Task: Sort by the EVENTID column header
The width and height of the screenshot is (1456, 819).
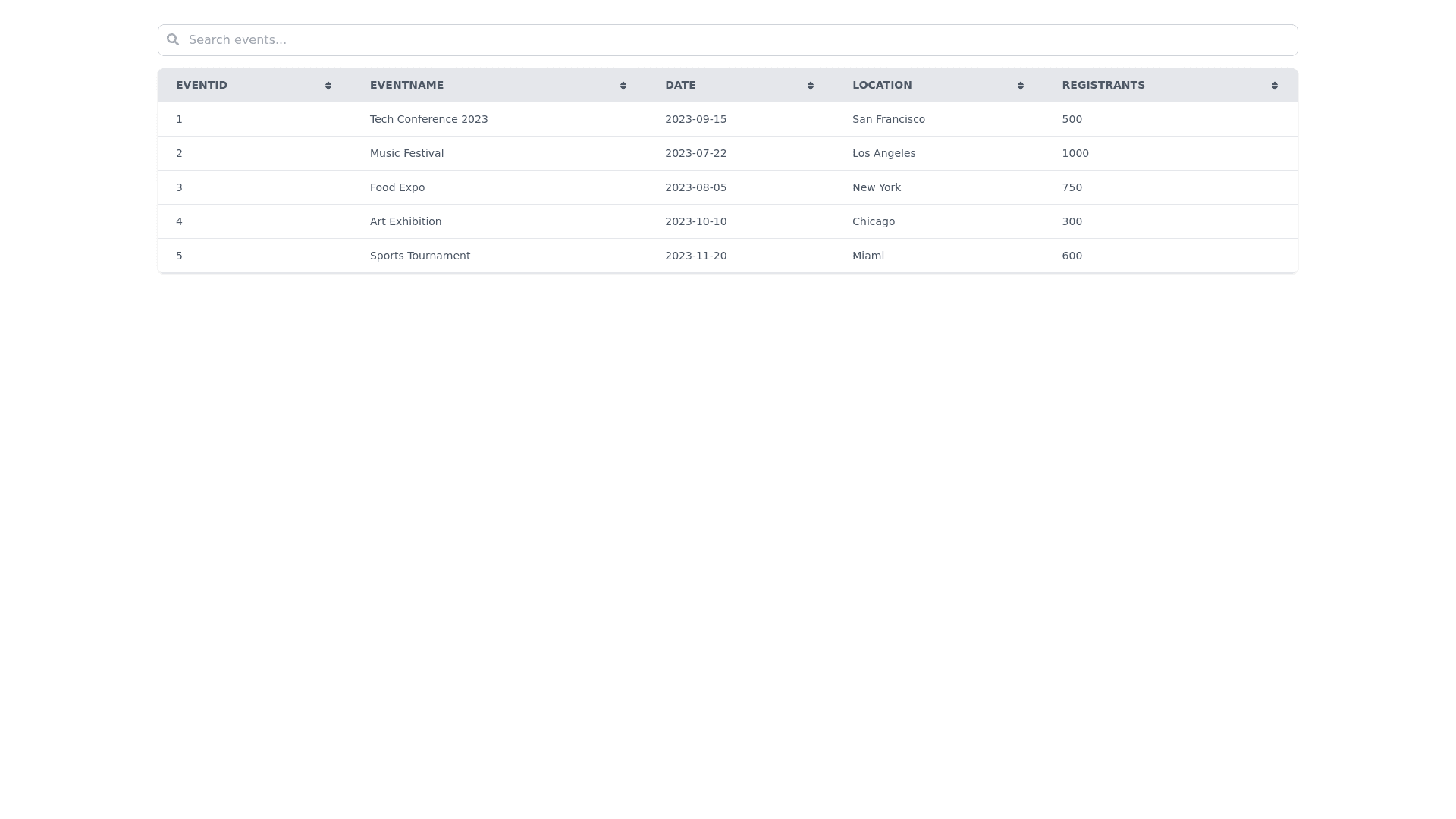Action: pyautogui.click(x=202, y=85)
